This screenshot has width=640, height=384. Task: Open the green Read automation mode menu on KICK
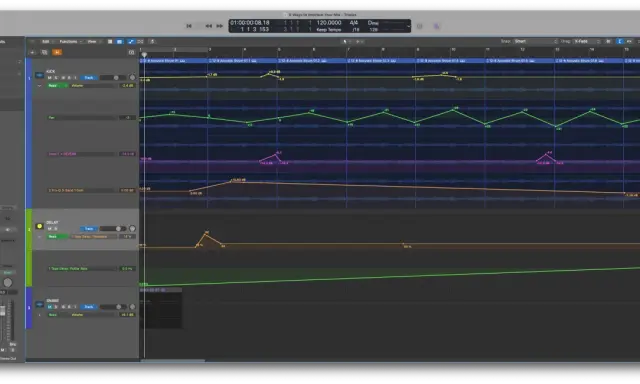click(57, 86)
